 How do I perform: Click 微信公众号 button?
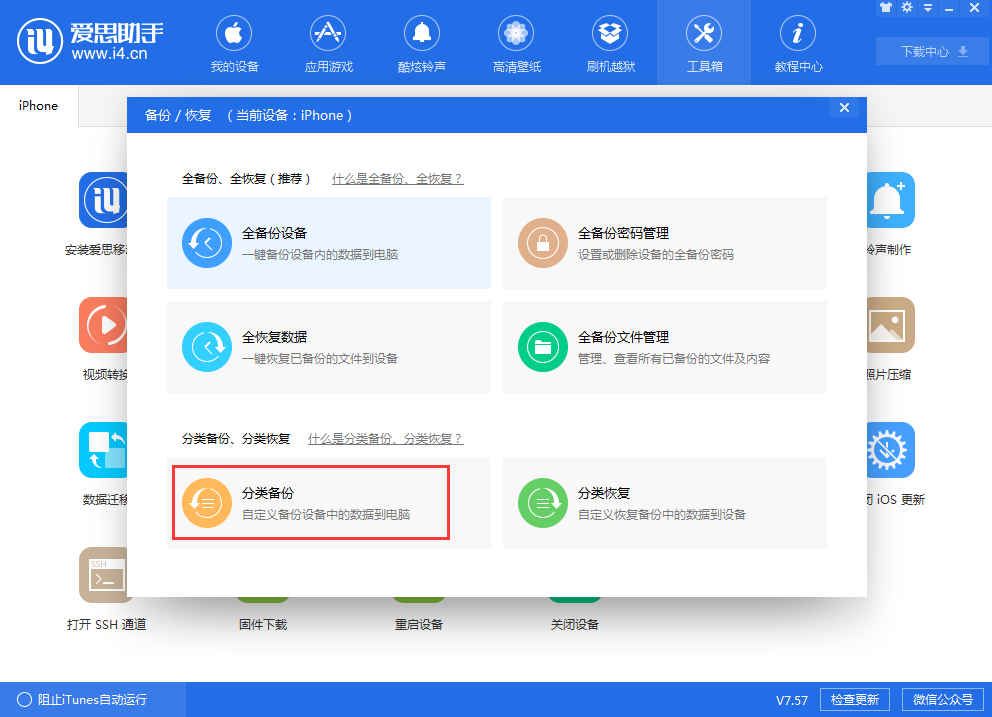click(943, 699)
